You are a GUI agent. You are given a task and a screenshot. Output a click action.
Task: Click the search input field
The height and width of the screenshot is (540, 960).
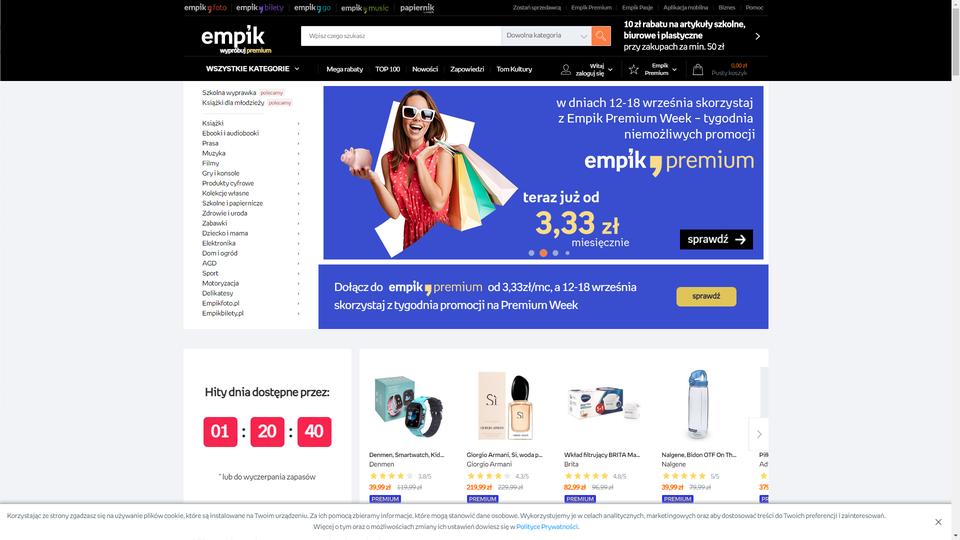[x=401, y=36]
